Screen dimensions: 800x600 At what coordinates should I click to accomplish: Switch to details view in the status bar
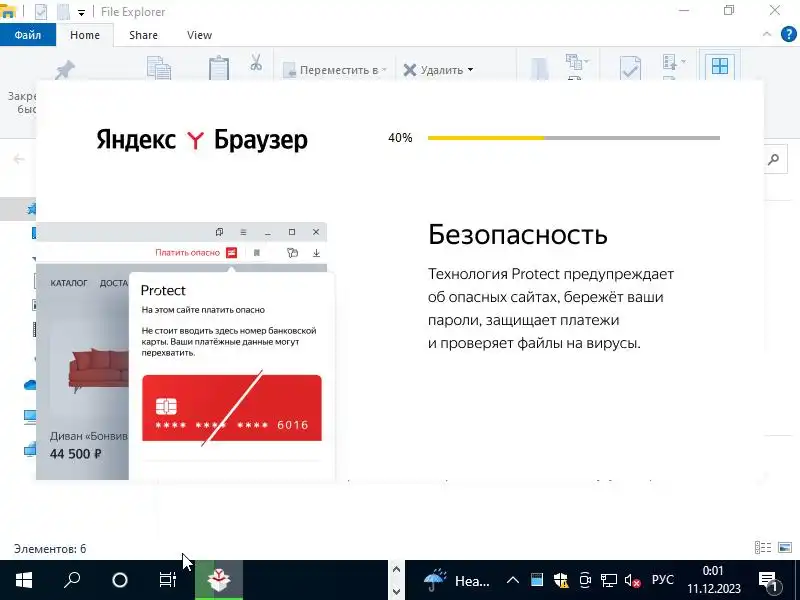pos(763,548)
